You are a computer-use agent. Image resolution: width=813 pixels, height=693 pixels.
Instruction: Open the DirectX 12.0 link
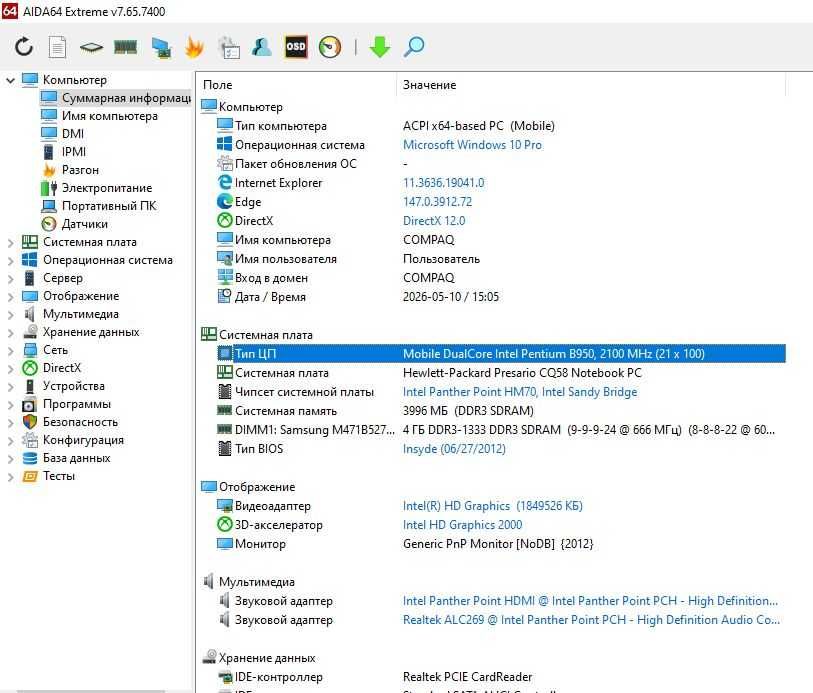(434, 221)
